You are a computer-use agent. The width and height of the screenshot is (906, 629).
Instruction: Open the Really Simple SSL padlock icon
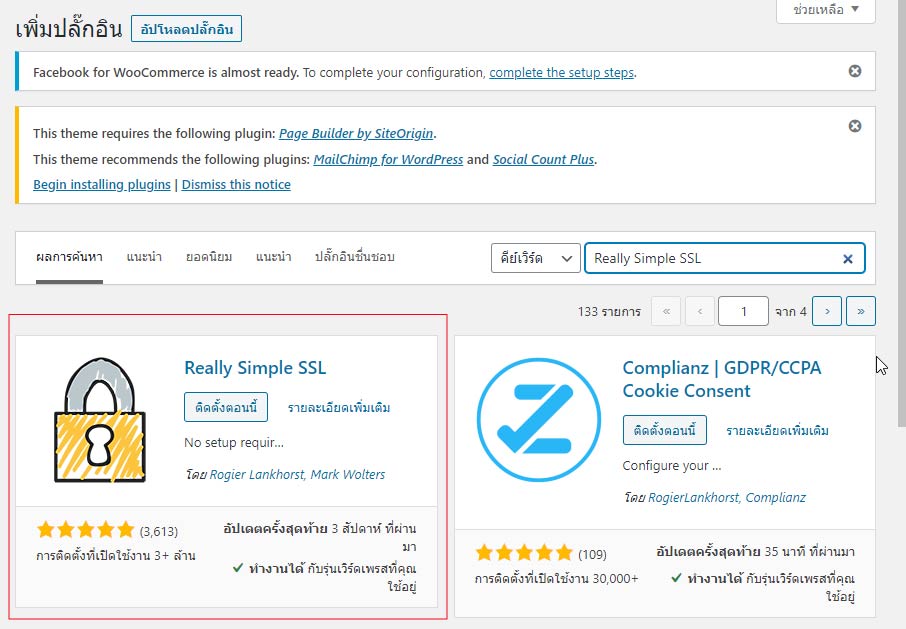[99, 420]
